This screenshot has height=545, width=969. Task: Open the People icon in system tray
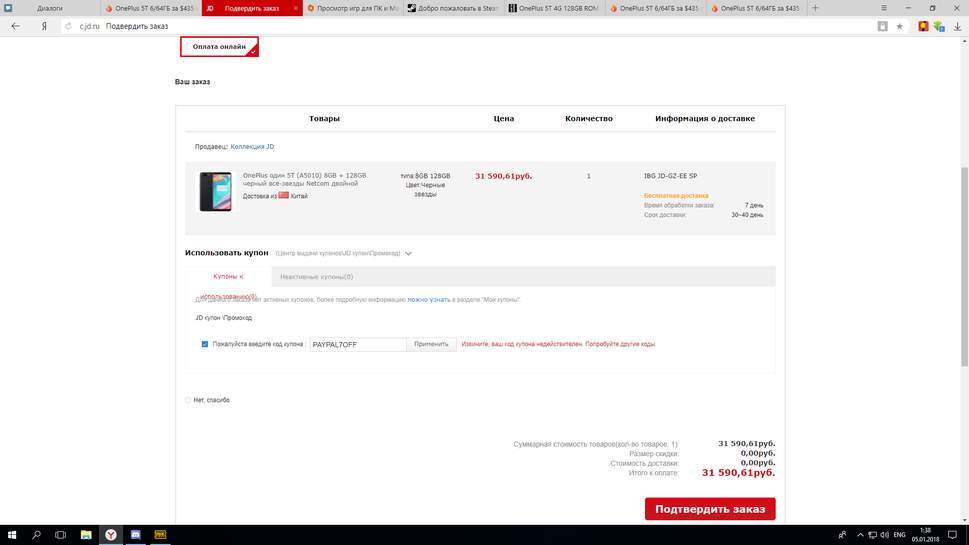(x=842, y=534)
